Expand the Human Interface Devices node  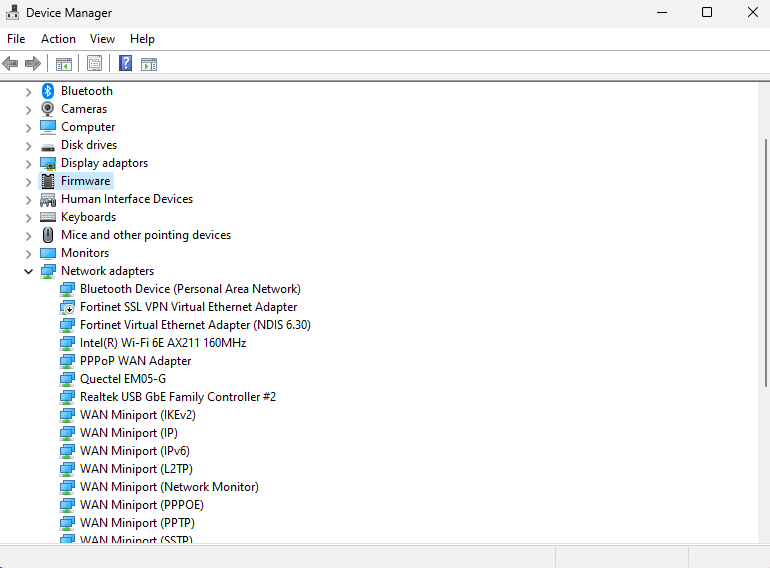(28, 200)
